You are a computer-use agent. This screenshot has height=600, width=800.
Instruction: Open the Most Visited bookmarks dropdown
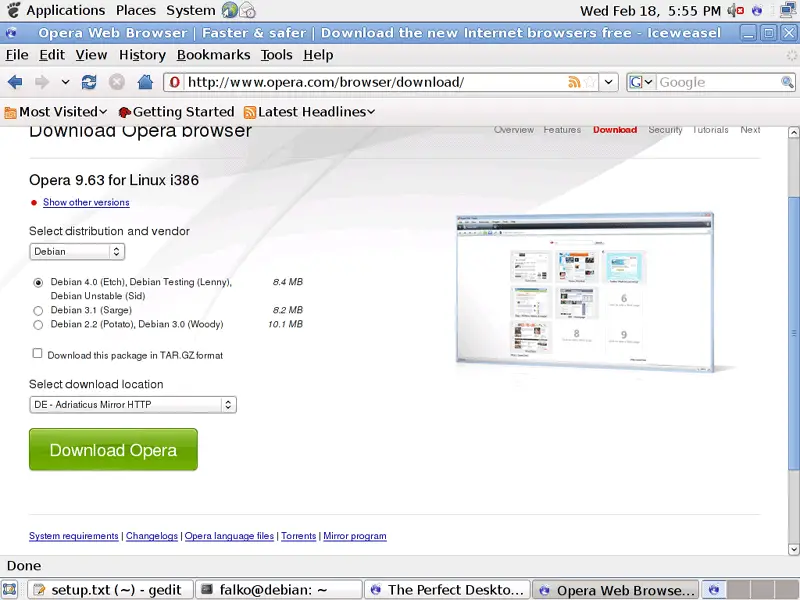click(56, 112)
